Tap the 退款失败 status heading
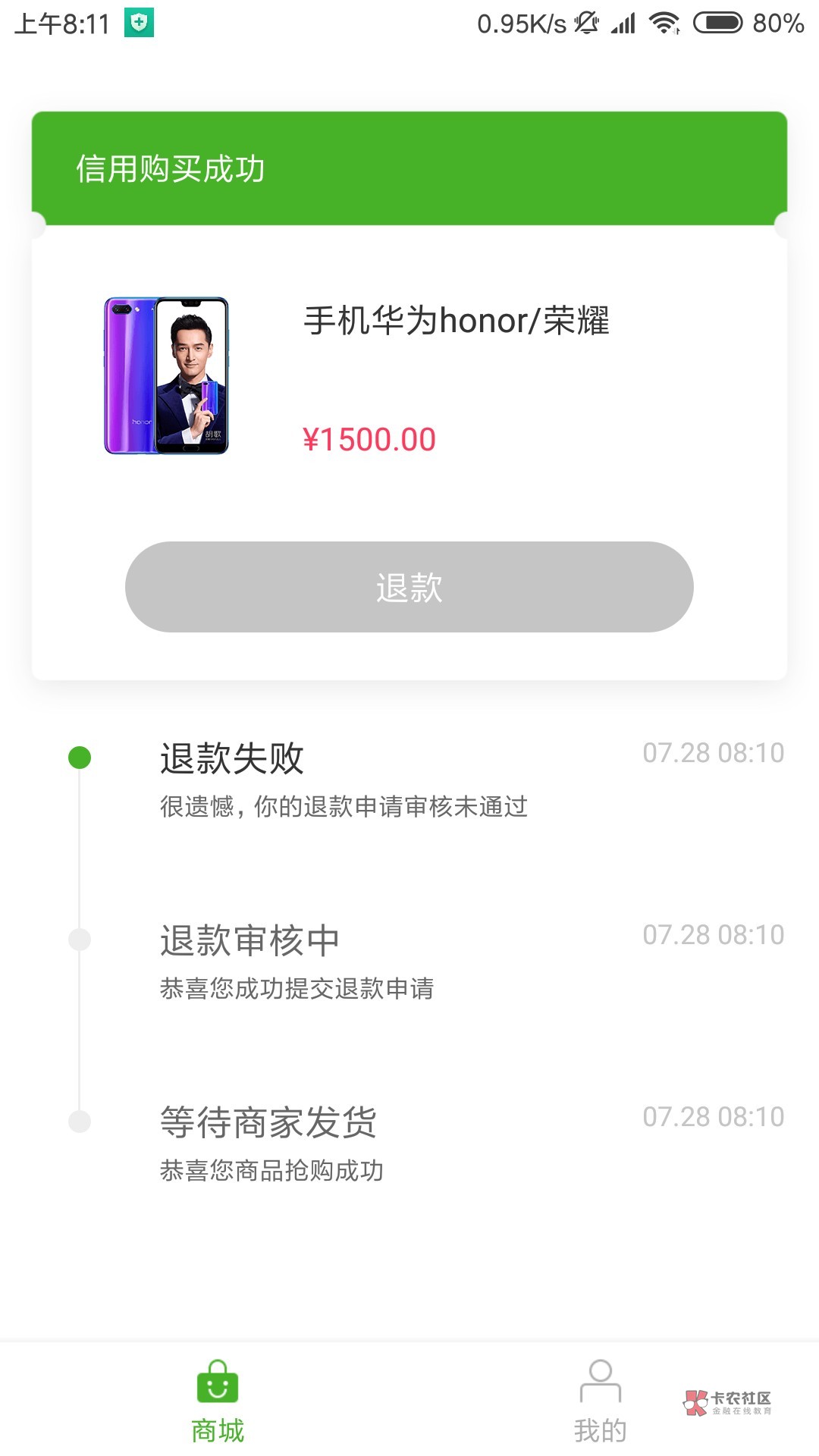The width and height of the screenshot is (819, 1456). click(x=232, y=758)
